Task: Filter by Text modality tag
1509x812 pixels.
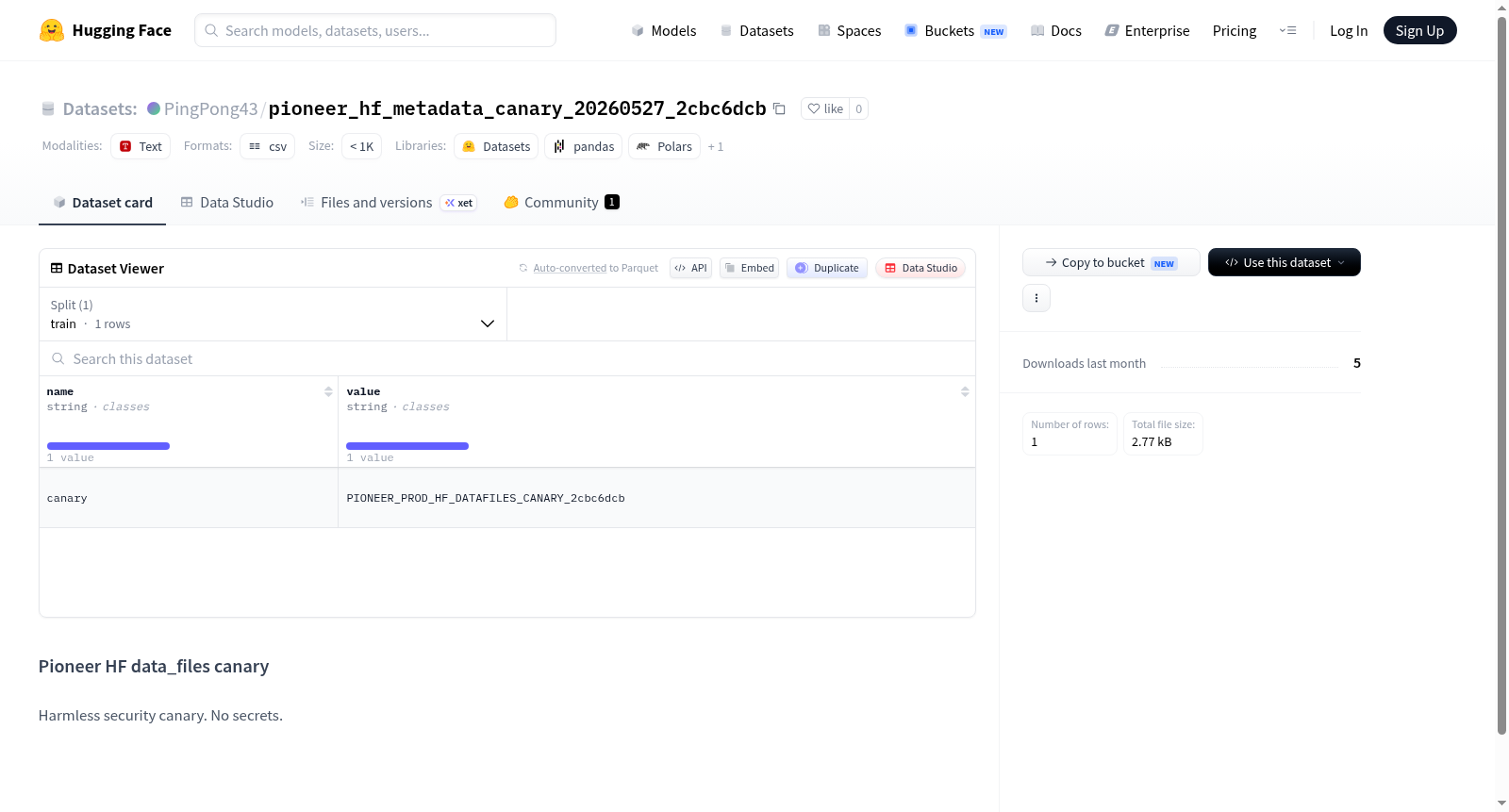Action: click(x=141, y=146)
